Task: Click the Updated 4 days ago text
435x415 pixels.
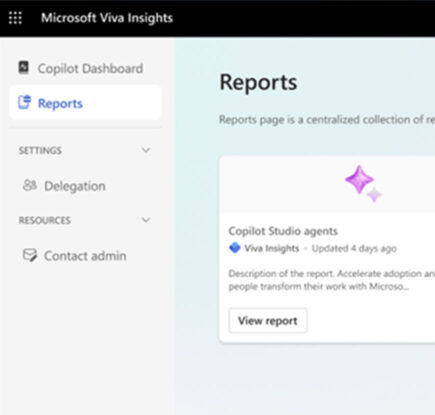Action: coord(354,248)
